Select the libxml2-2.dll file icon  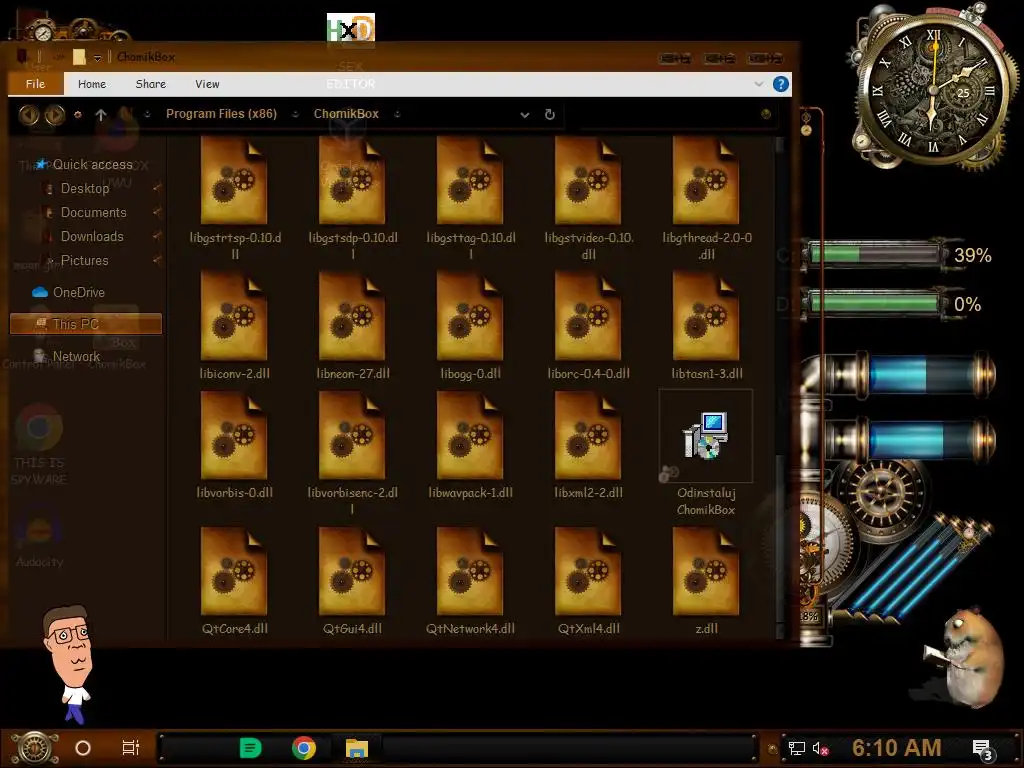click(588, 436)
